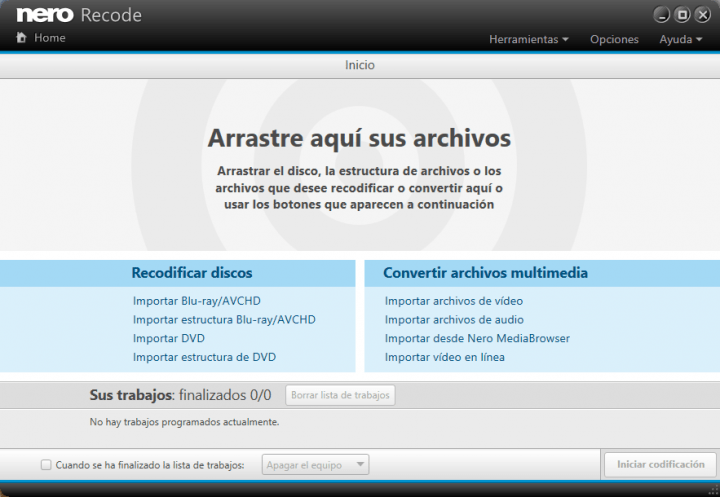Choose Importar estructura de DVD
The image size is (720, 497).
click(204, 357)
